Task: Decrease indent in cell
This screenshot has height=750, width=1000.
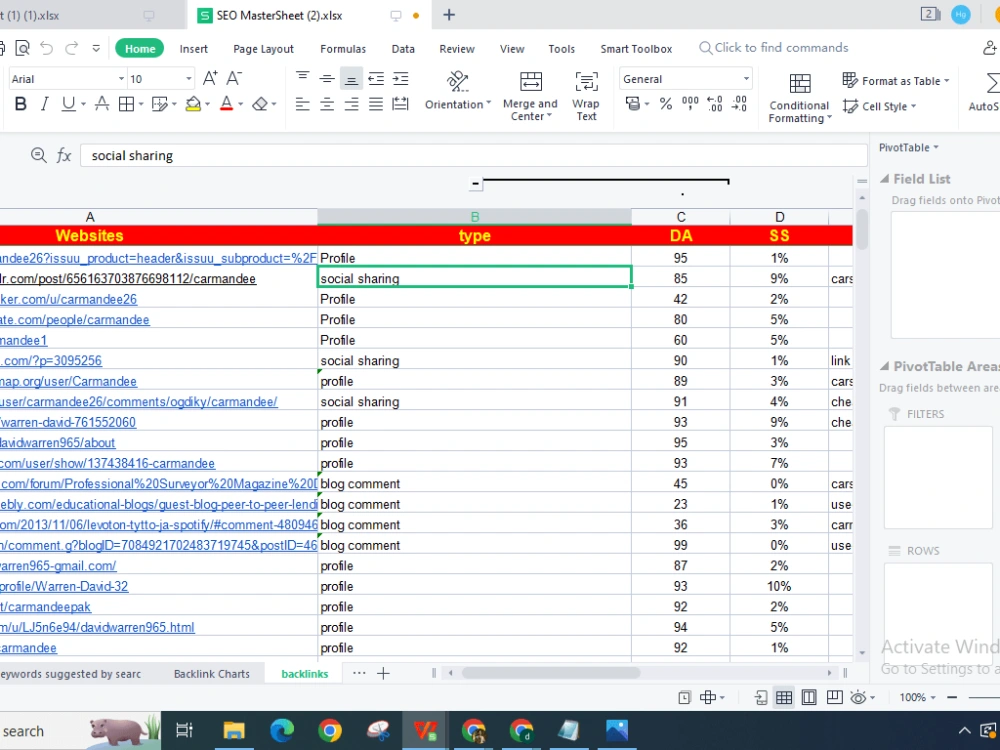Action: [x=376, y=78]
